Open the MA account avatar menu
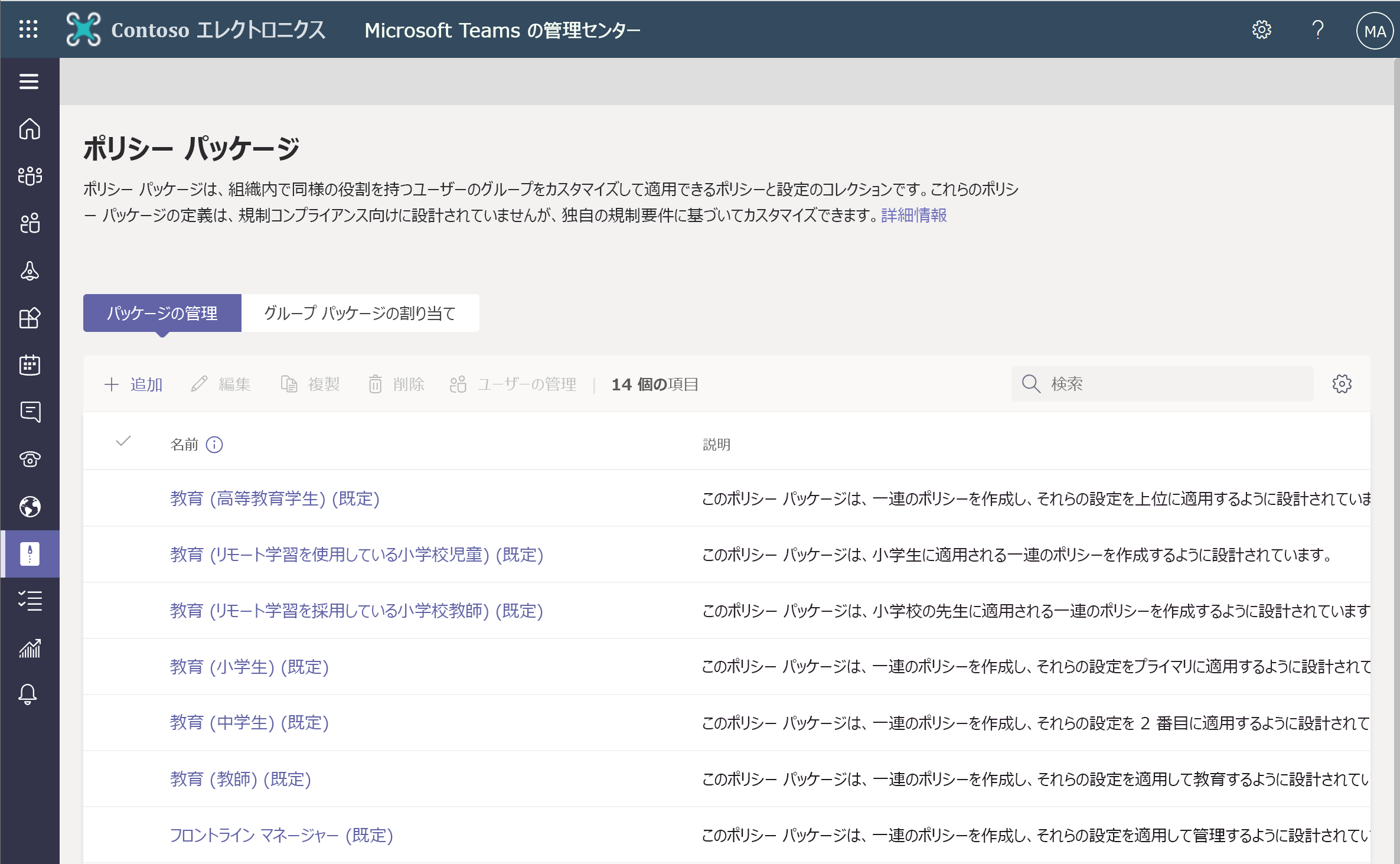Viewport: 1400px width, 864px height. coord(1375,31)
